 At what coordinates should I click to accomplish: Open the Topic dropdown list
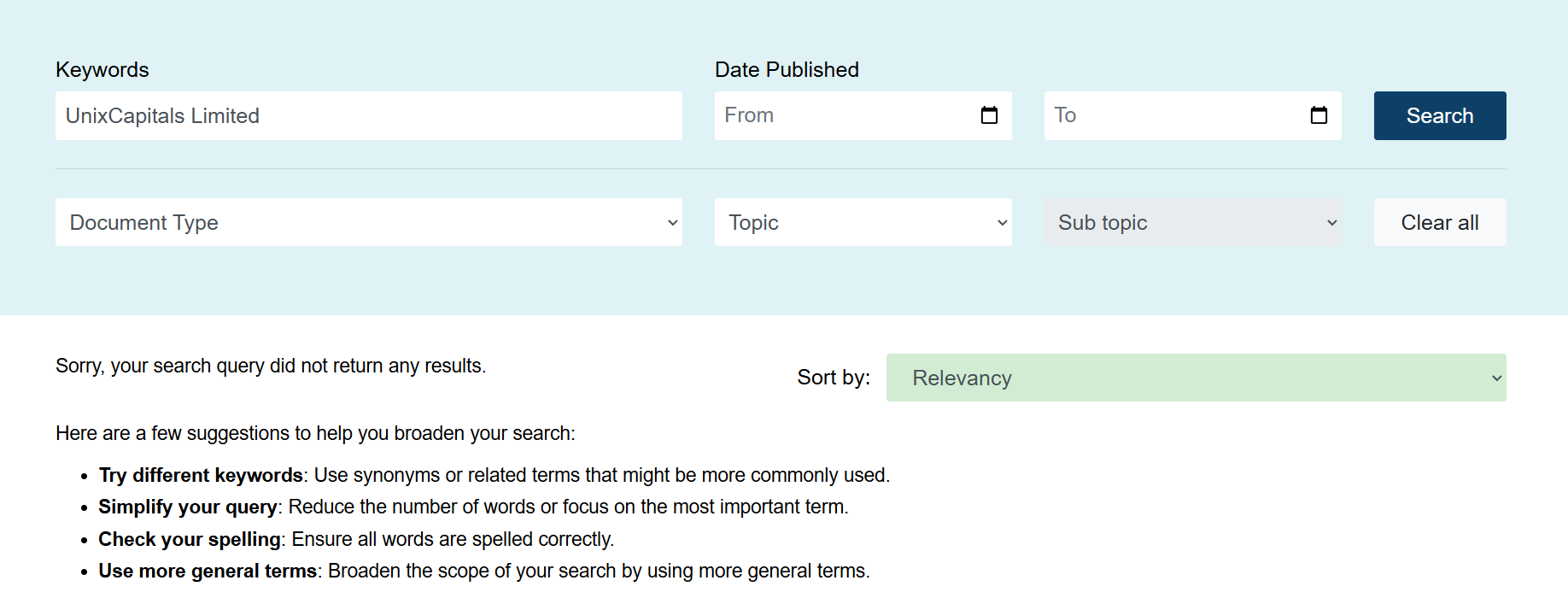pyautogui.click(x=863, y=222)
